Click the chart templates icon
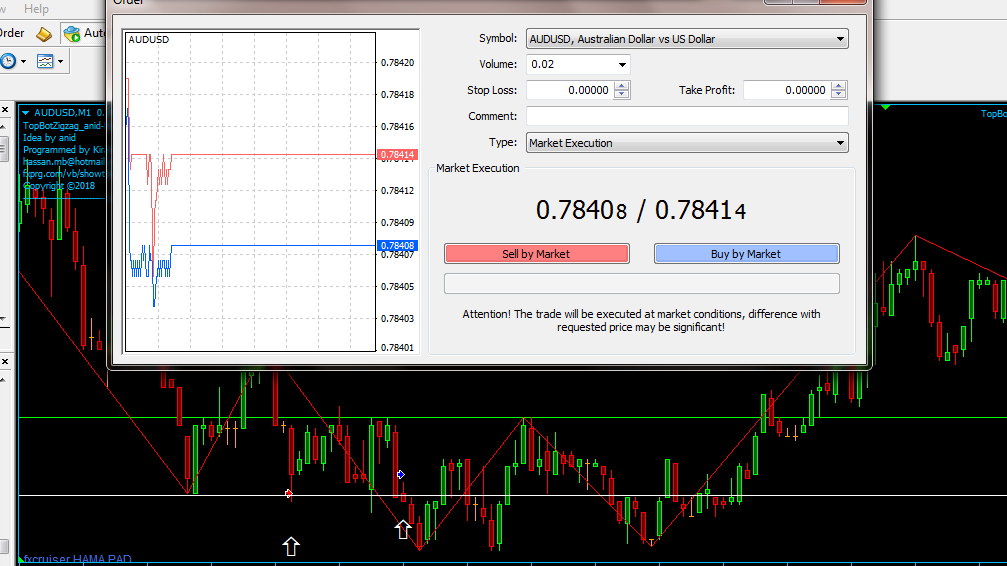 click(x=45, y=61)
